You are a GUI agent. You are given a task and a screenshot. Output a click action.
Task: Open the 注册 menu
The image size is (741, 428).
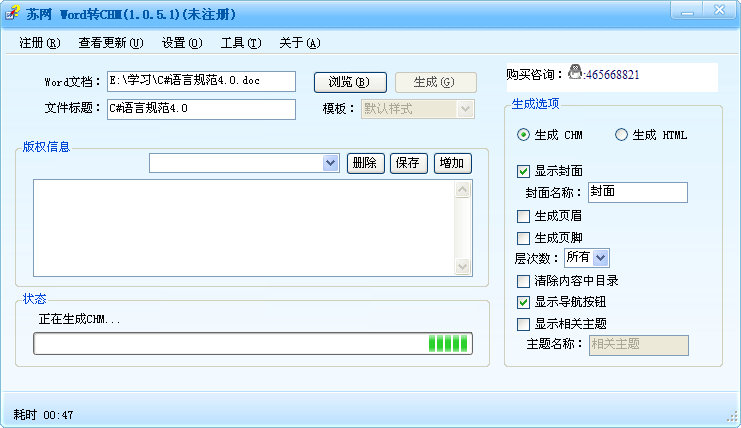tap(40, 43)
